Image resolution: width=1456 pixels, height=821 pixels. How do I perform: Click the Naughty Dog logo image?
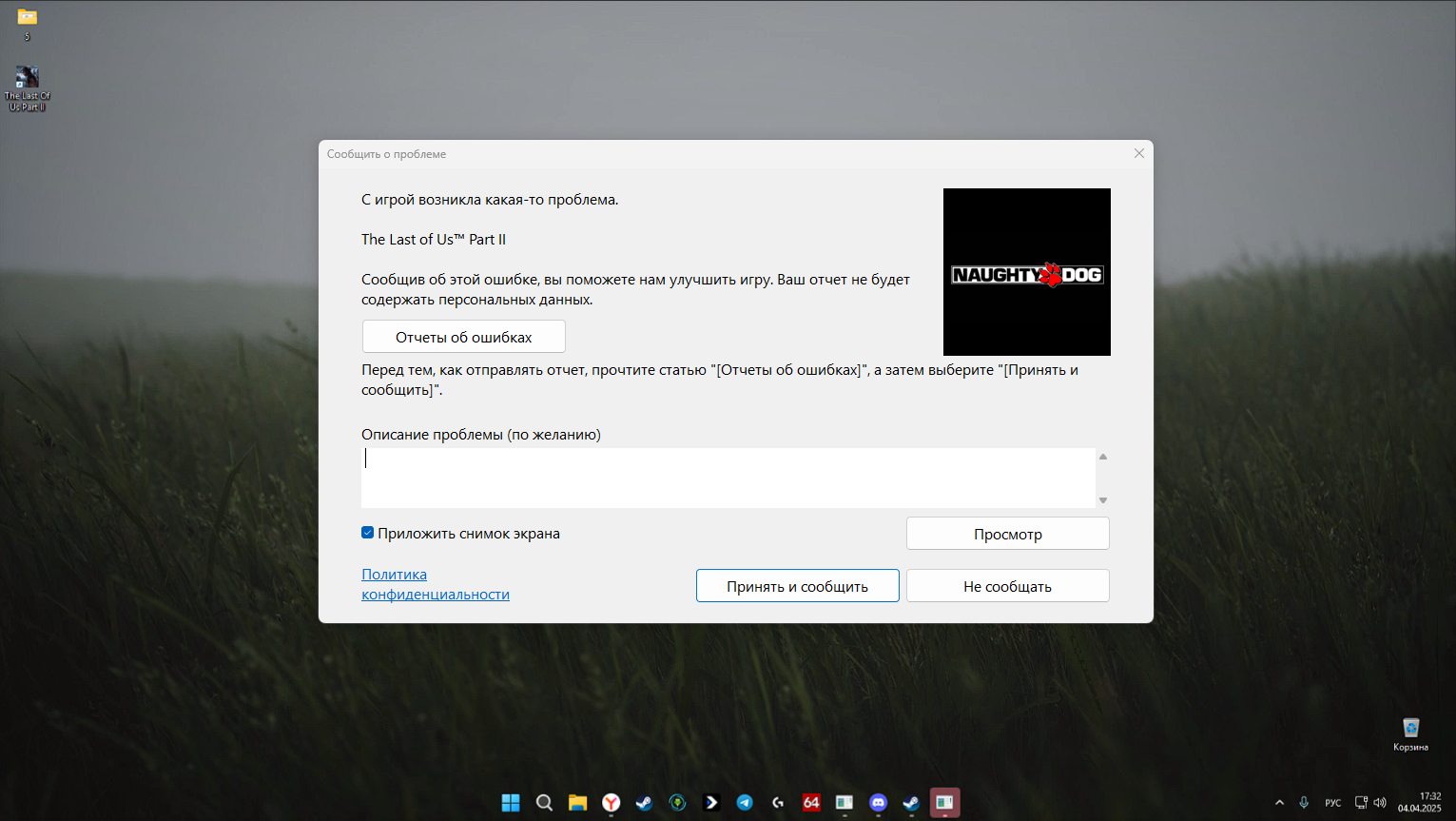1027,272
